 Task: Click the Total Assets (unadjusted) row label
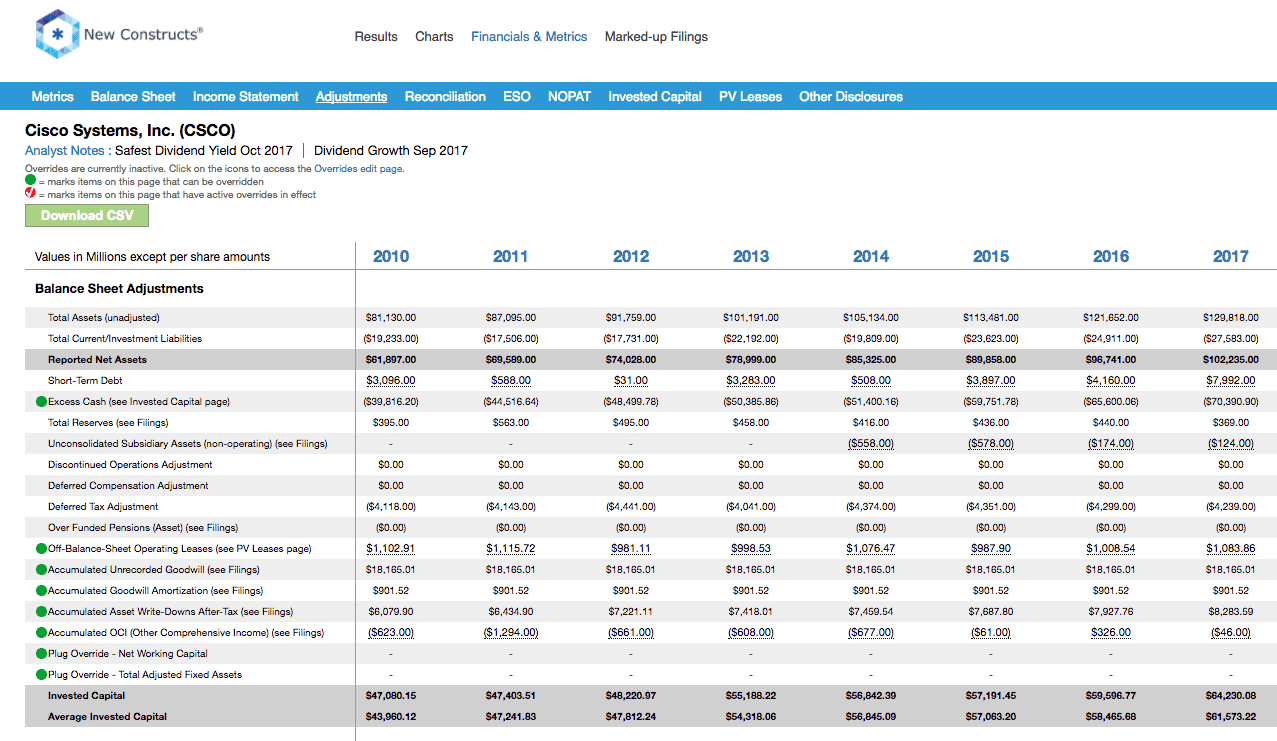(104, 318)
